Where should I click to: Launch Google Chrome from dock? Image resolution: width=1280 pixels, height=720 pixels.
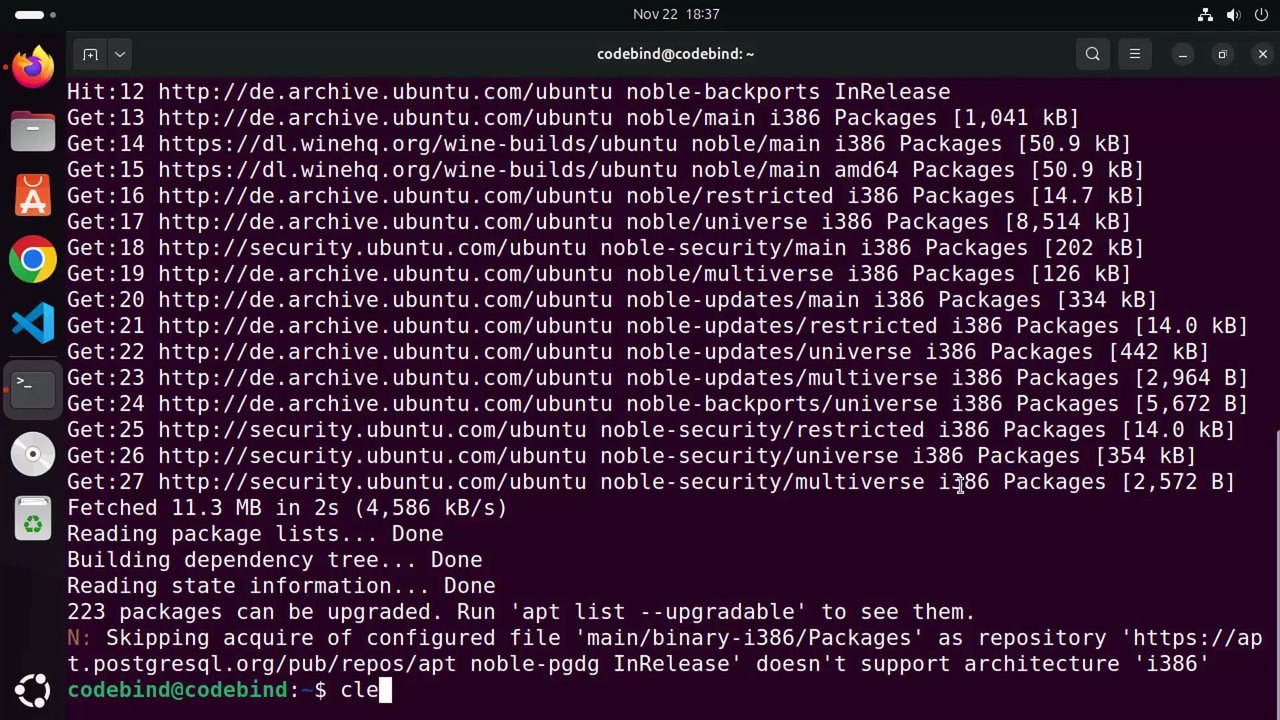tap(33, 260)
